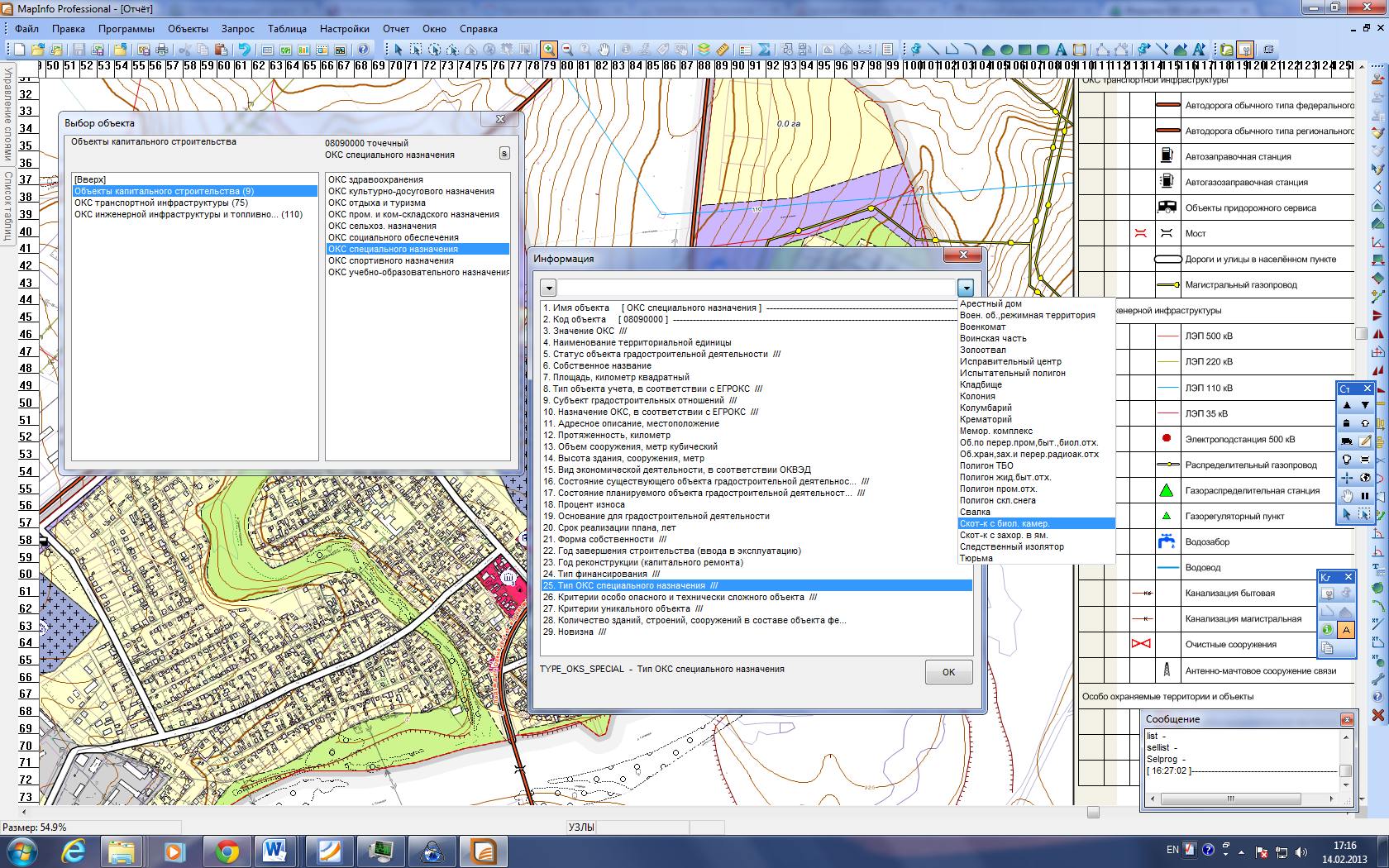The height and width of the screenshot is (868, 1389).
Task: Open the Таблица menu
Action: click(287, 28)
